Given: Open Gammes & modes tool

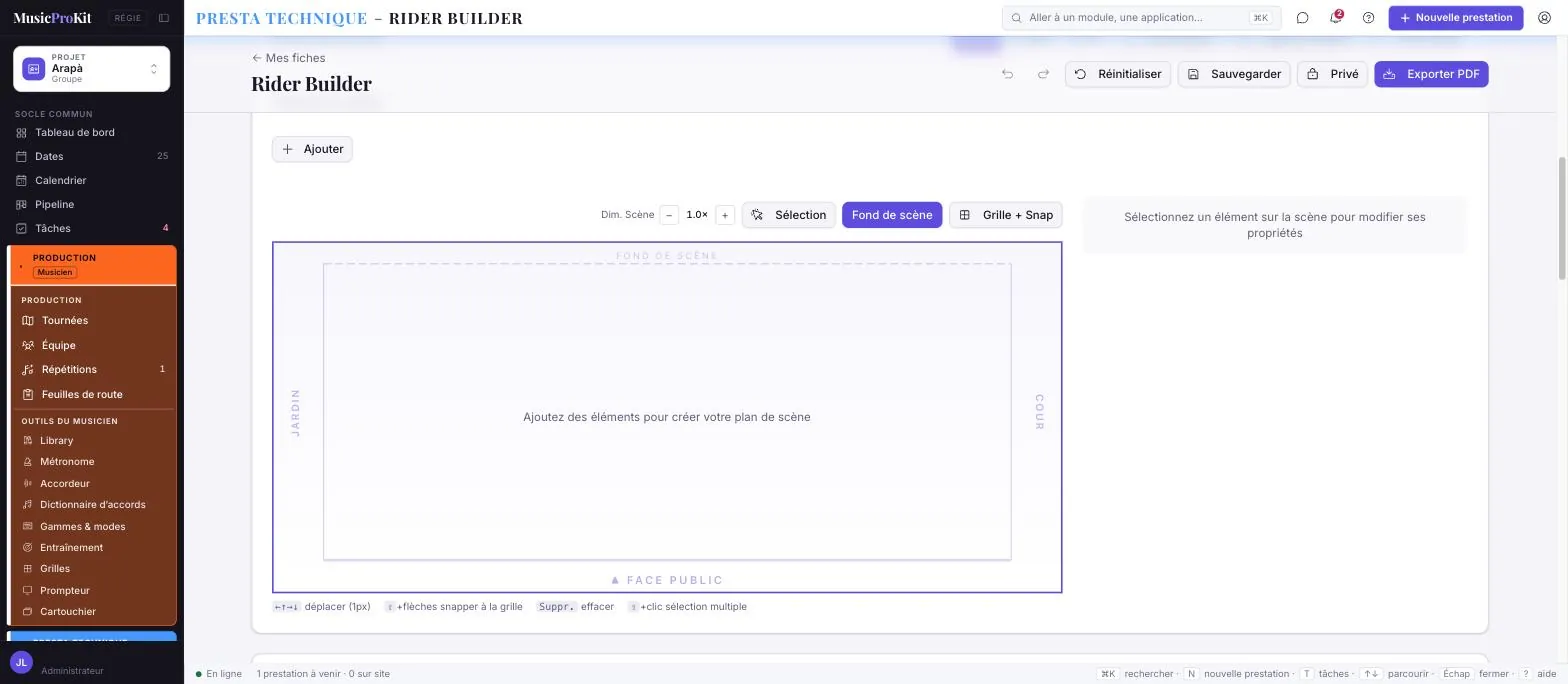Looking at the screenshot, I should pos(93,527).
